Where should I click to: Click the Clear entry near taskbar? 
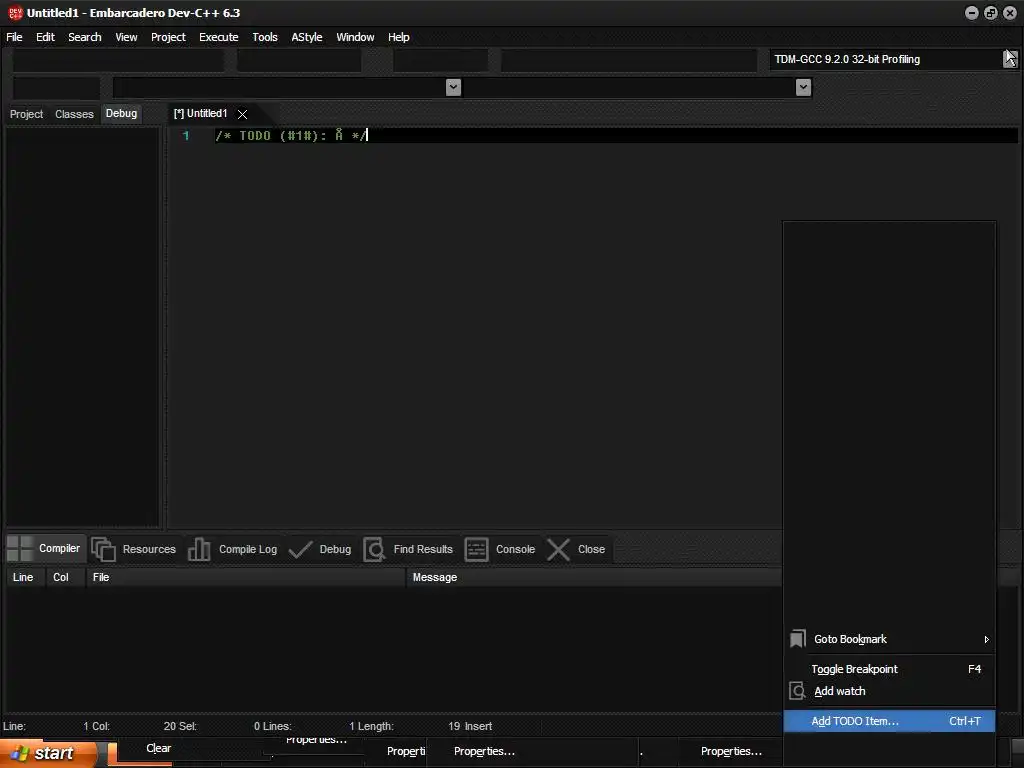[x=159, y=748]
